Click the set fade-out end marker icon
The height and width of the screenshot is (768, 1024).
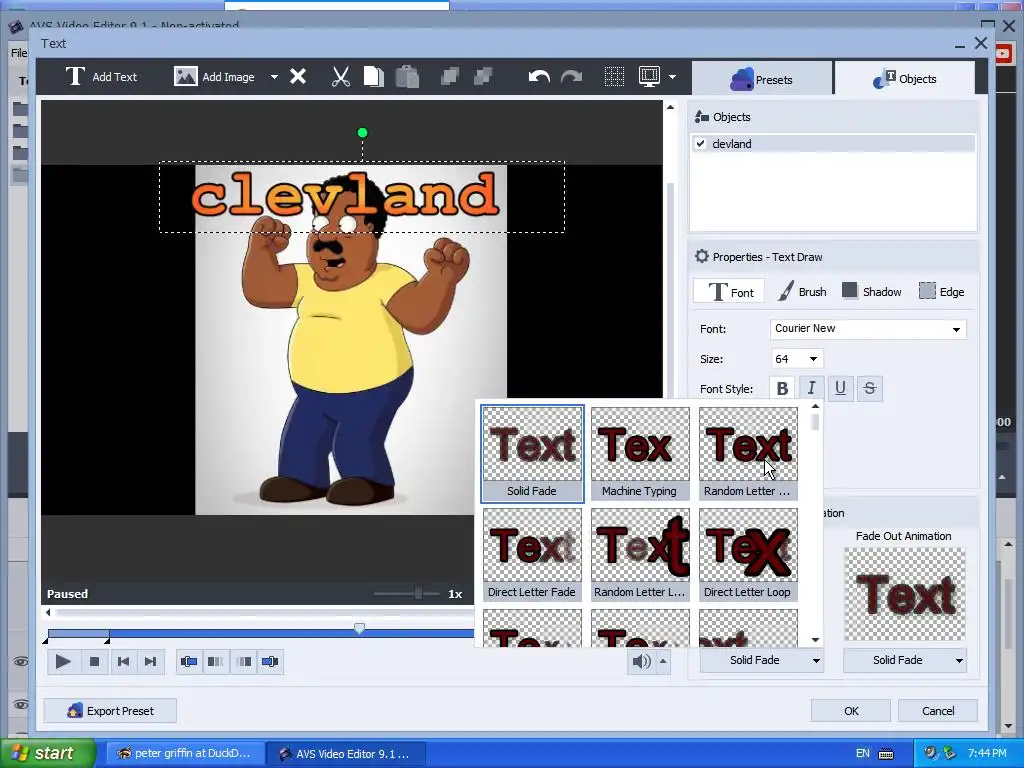[270, 662]
